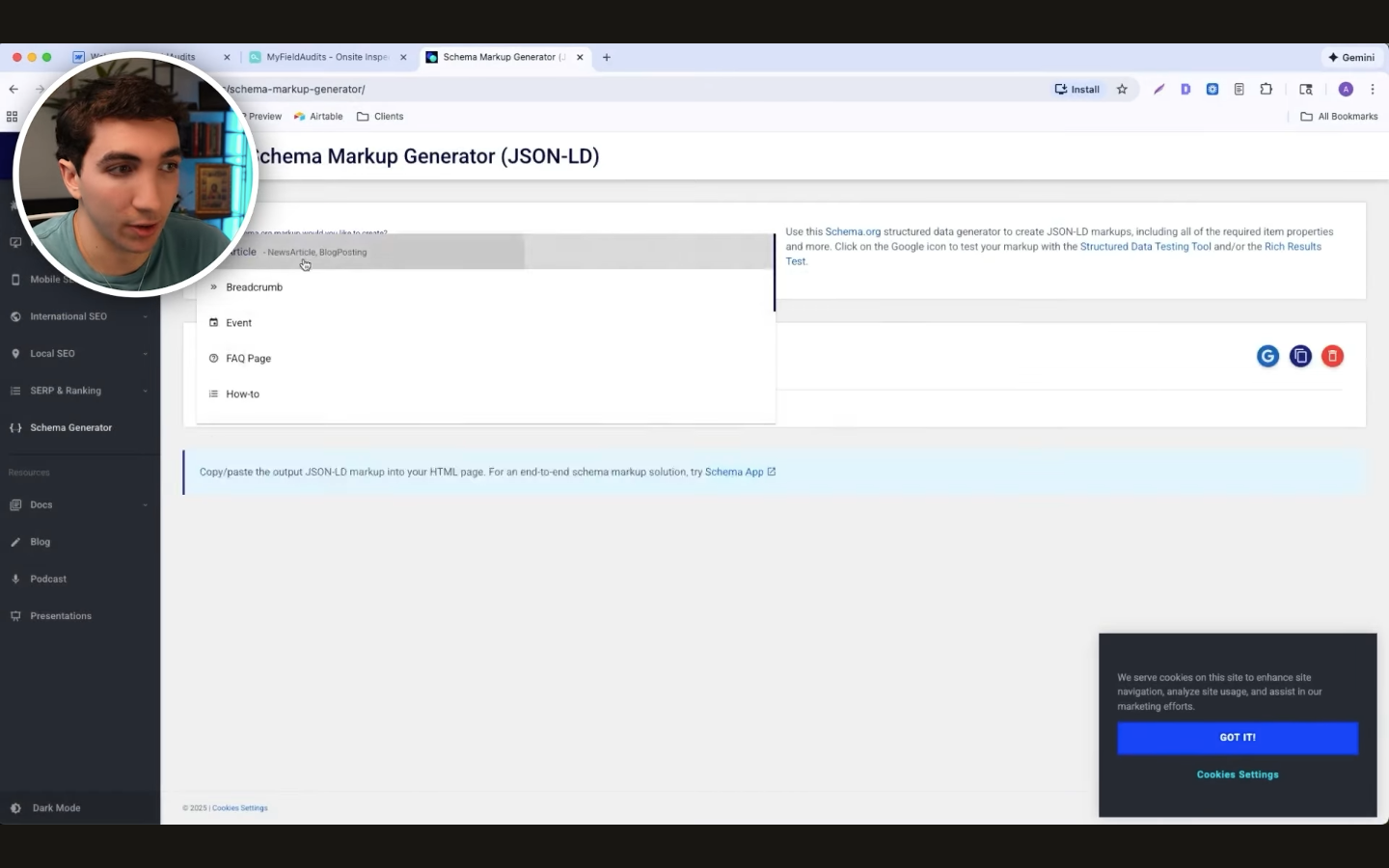Open the Extensions puzzle icon

(1266, 89)
